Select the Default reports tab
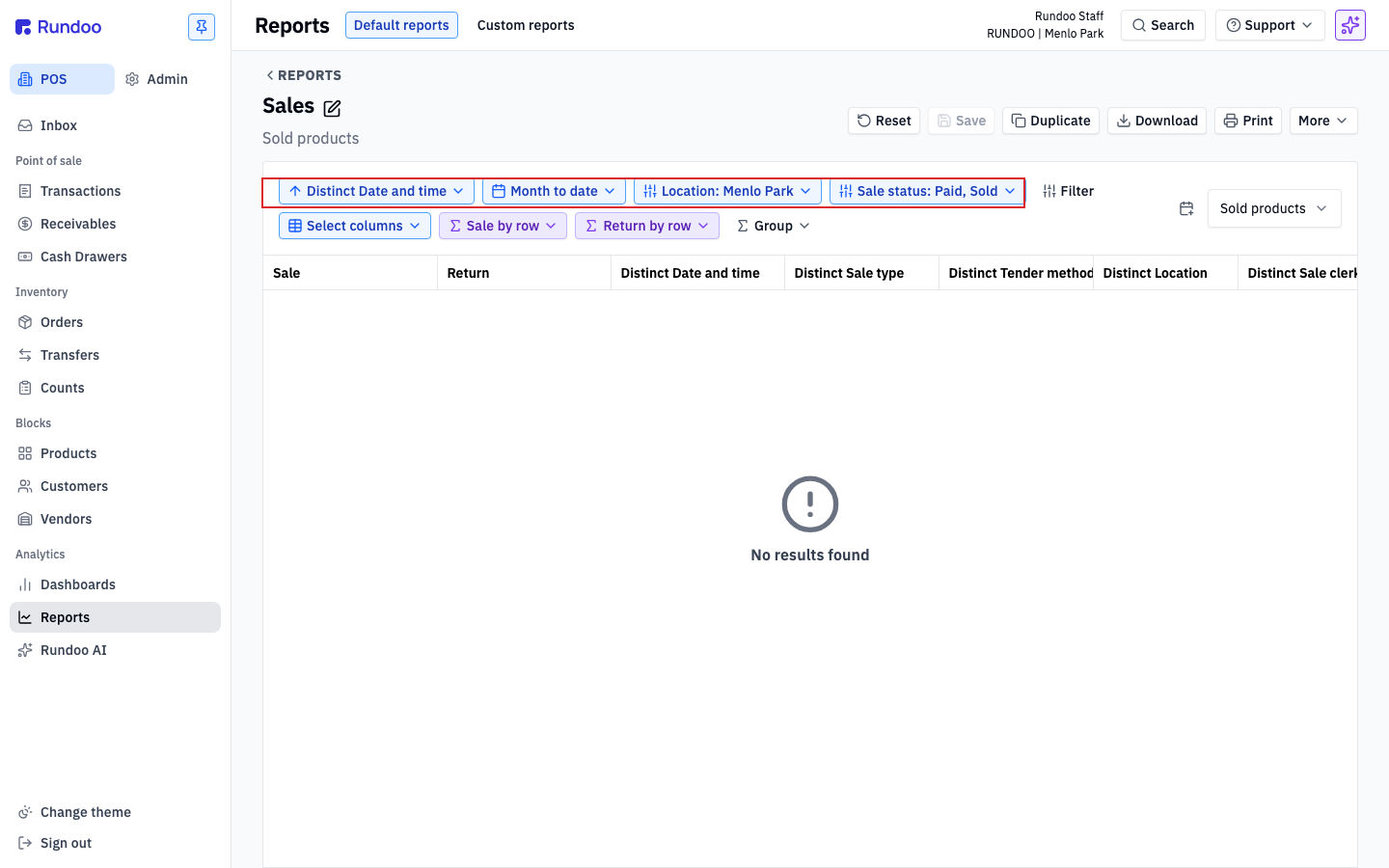 point(401,25)
